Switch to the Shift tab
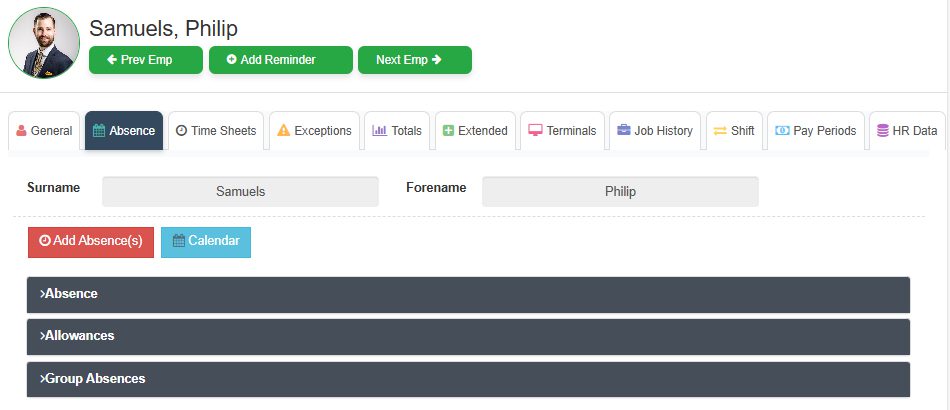 click(734, 131)
